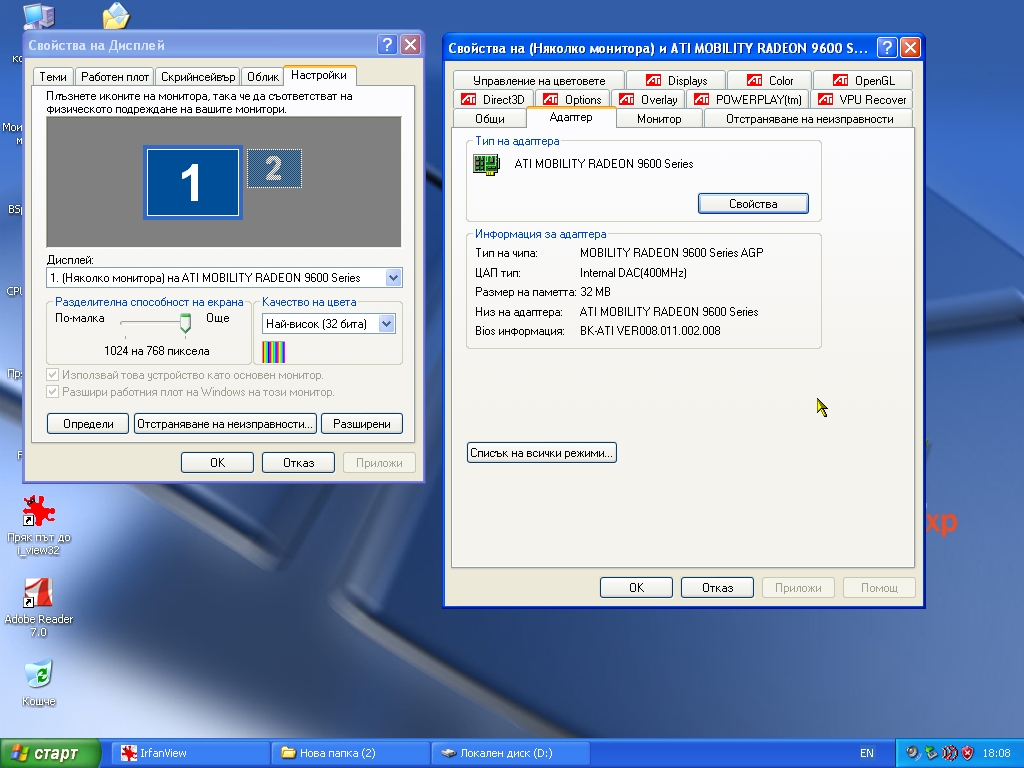Confirm with OK in the ATI adapter window
Image resolution: width=1024 pixels, height=768 pixels.
tap(636, 587)
